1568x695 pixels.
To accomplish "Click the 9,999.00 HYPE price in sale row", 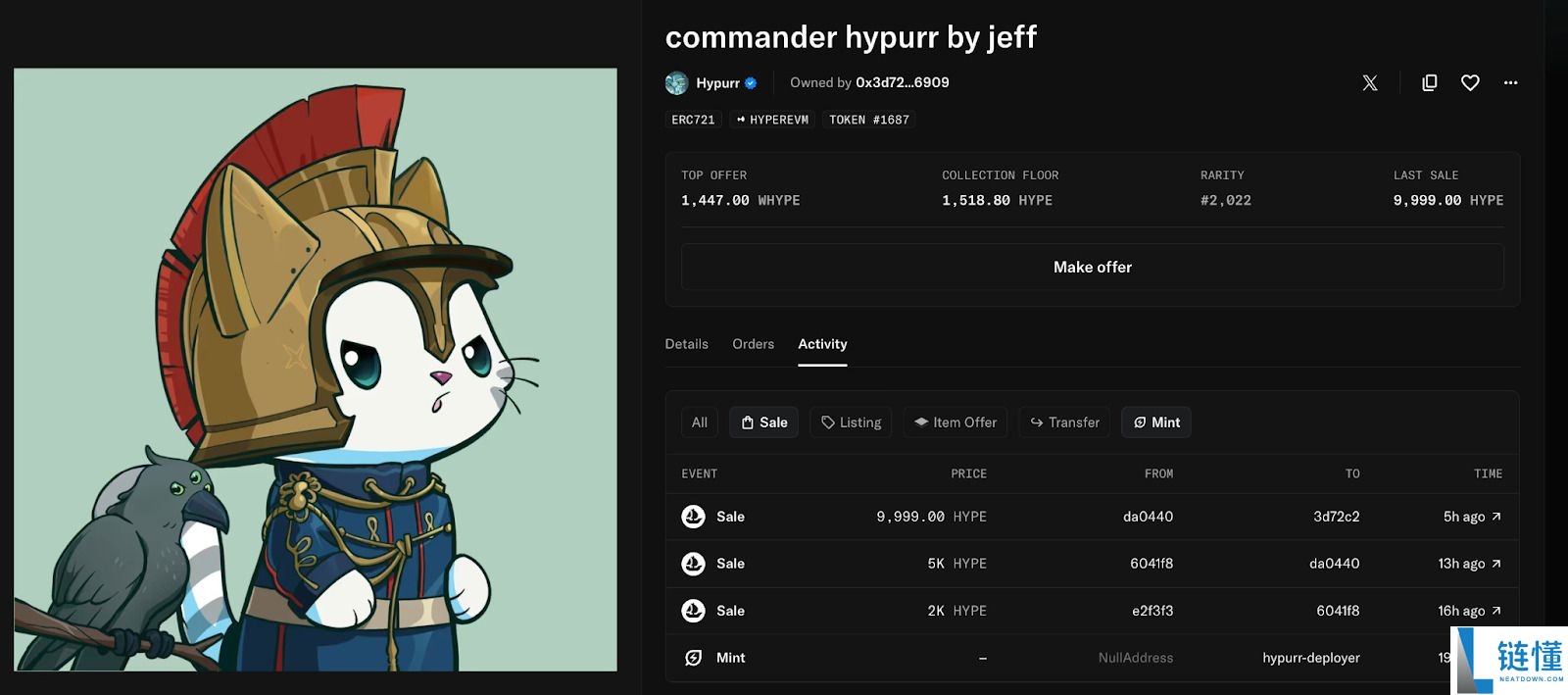I will (x=931, y=517).
